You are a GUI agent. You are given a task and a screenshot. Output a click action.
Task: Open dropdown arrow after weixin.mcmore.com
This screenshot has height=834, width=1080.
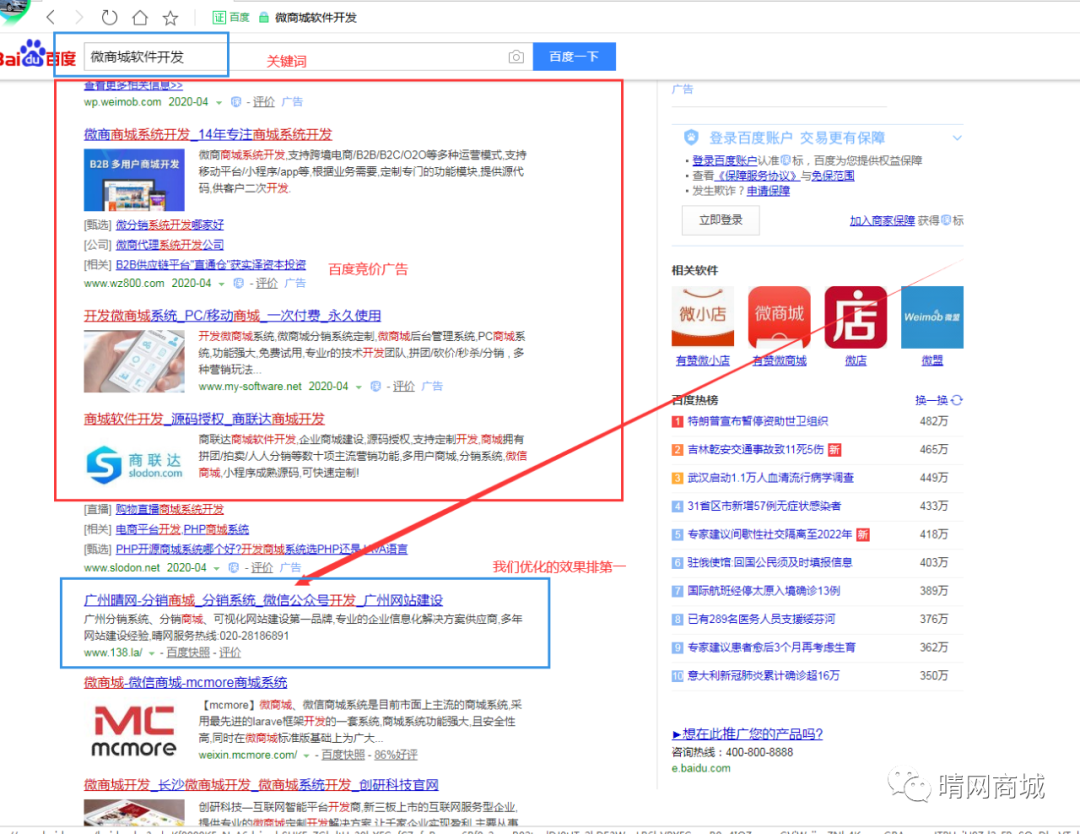pyautogui.click(x=306, y=755)
